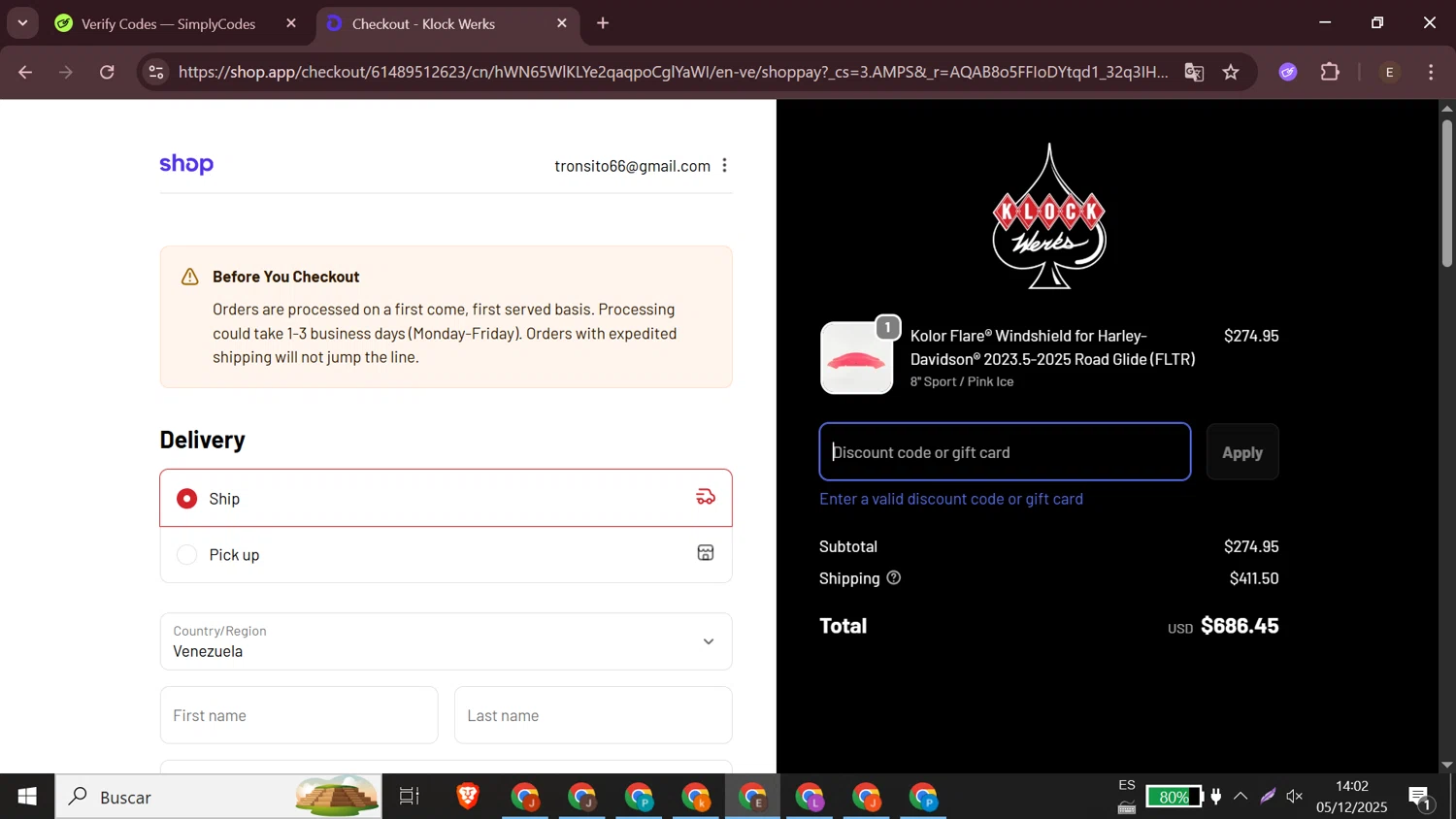This screenshot has width=1456, height=819.
Task: Launch Brave browser from taskbar
Action: tap(468, 797)
